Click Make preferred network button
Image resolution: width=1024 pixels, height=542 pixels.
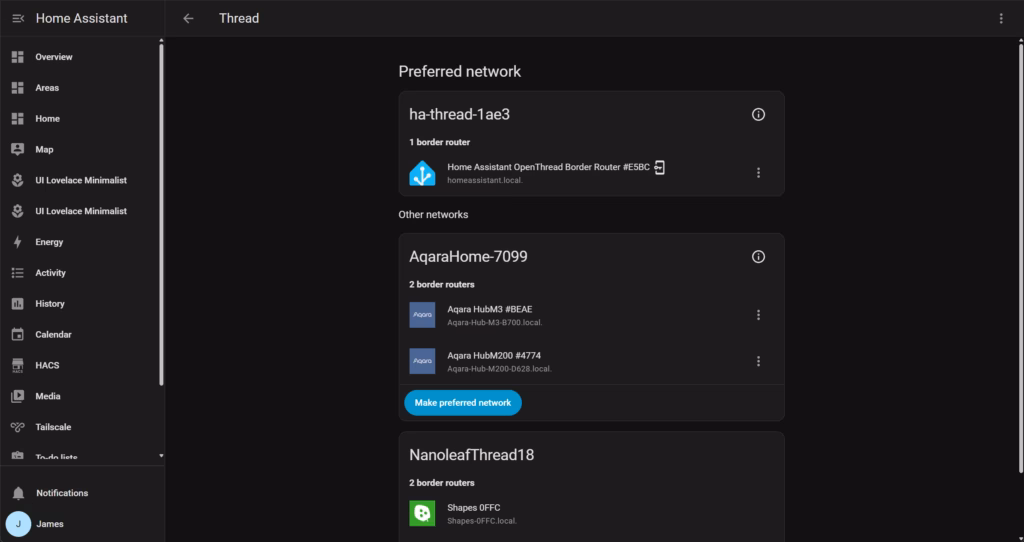463,402
